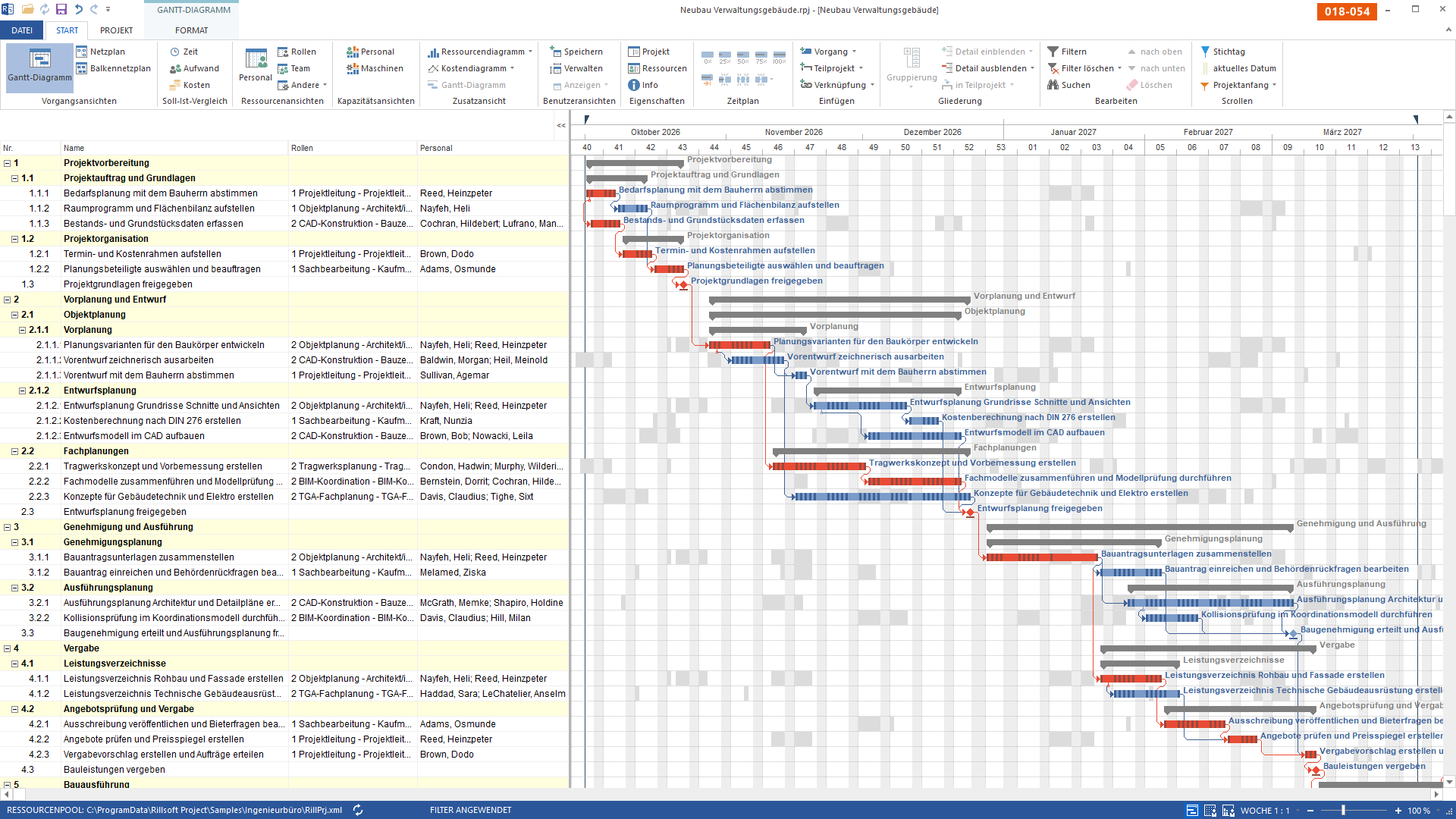The width and height of the screenshot is (1456, 819).
Task: Open the Filter löschen dropdown
Action: [1119, 68]
